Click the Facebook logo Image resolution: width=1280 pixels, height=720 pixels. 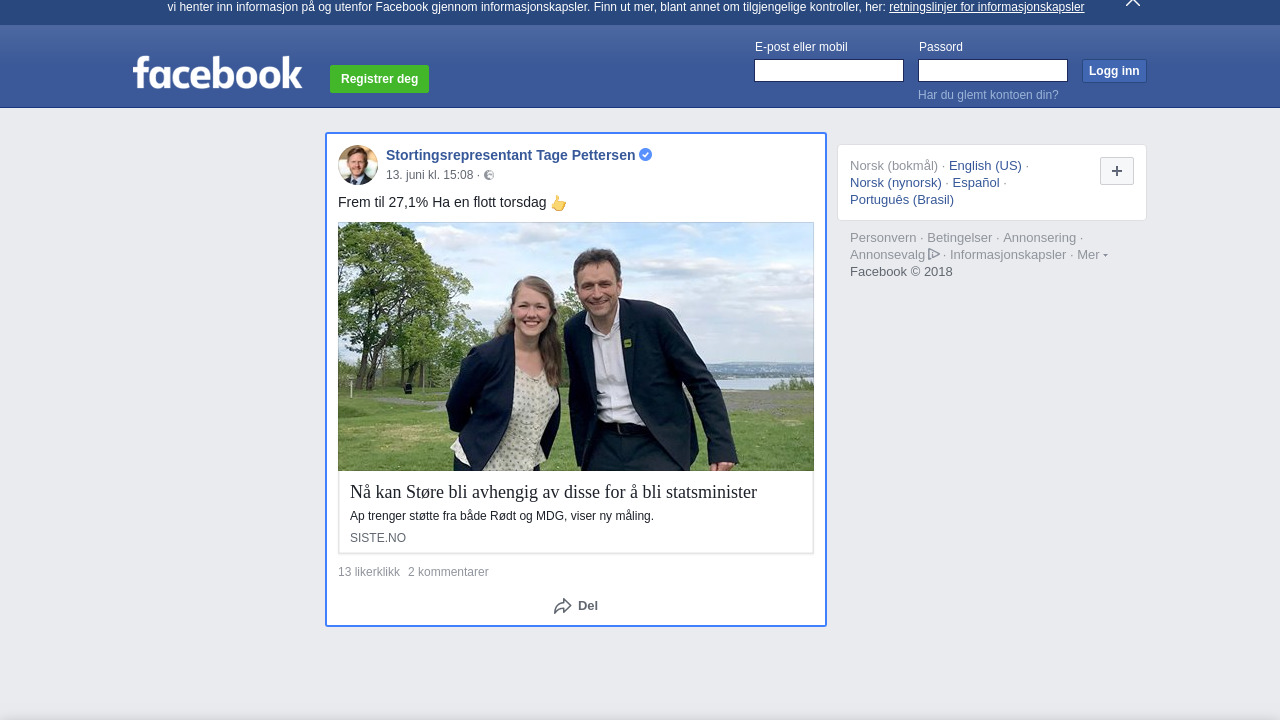pyautogui.click(x=217, y=72)
